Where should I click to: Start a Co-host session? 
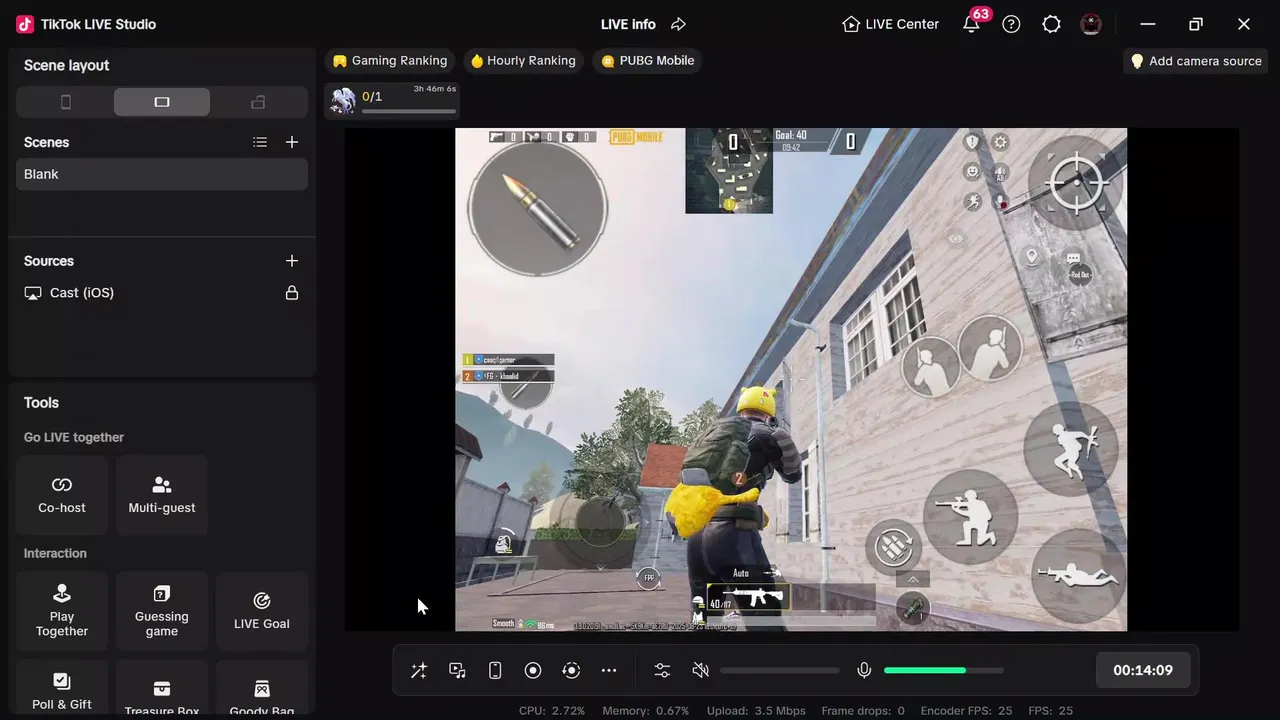(x=62, y=495)
